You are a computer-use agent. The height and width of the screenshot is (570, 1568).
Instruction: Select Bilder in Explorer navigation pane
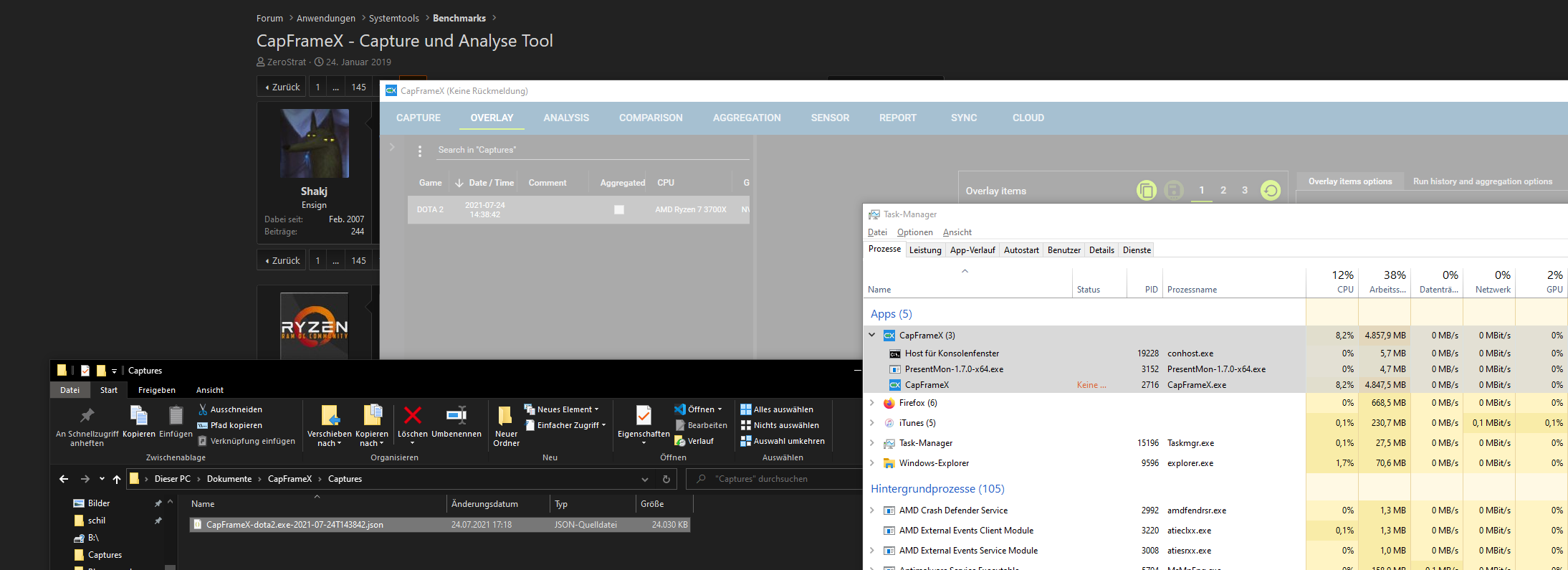(x=99, y=503)
